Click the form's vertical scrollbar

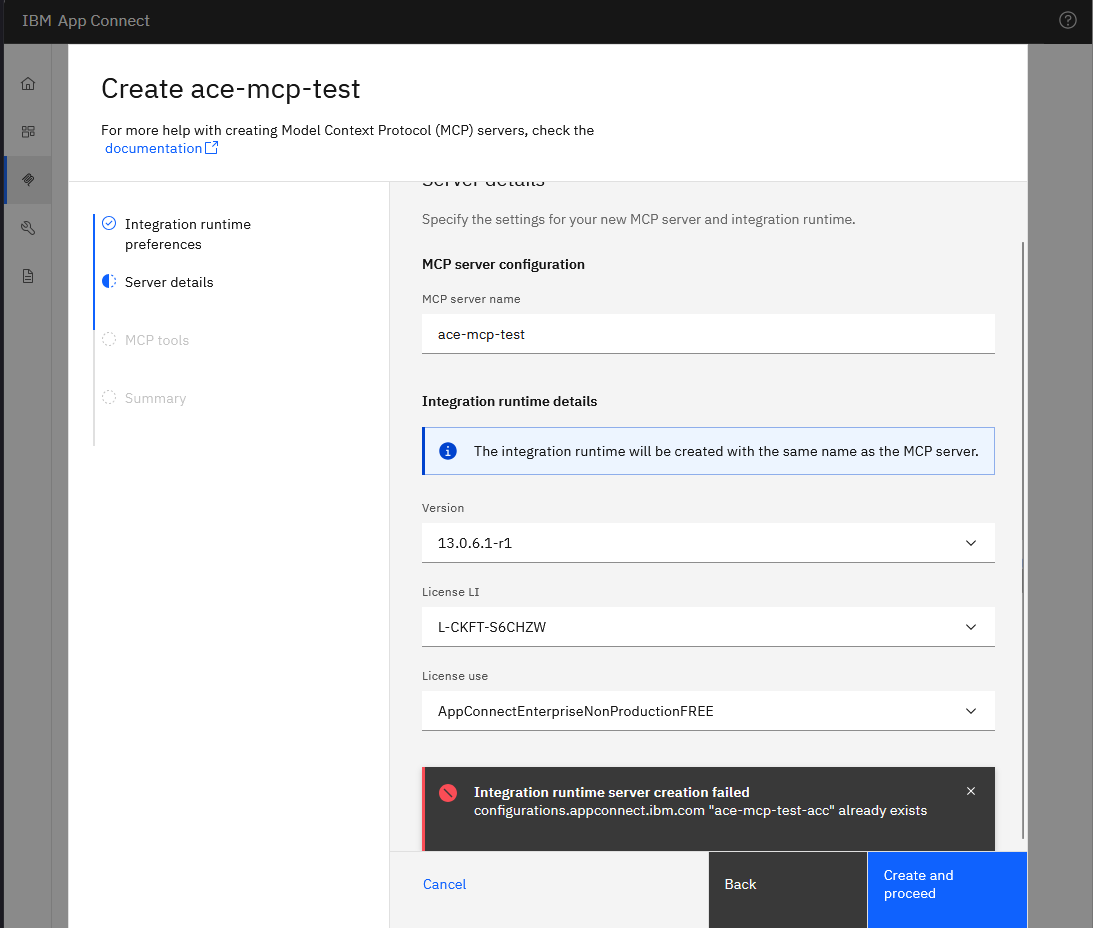pos(1023,540)
